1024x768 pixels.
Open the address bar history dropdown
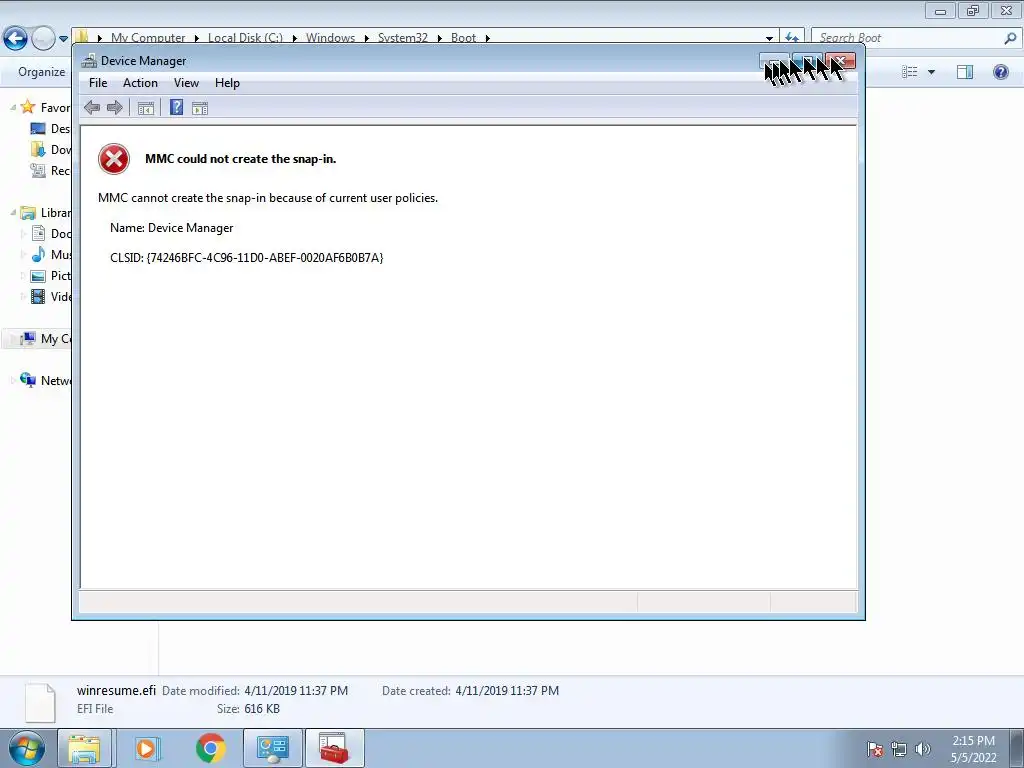769,38
